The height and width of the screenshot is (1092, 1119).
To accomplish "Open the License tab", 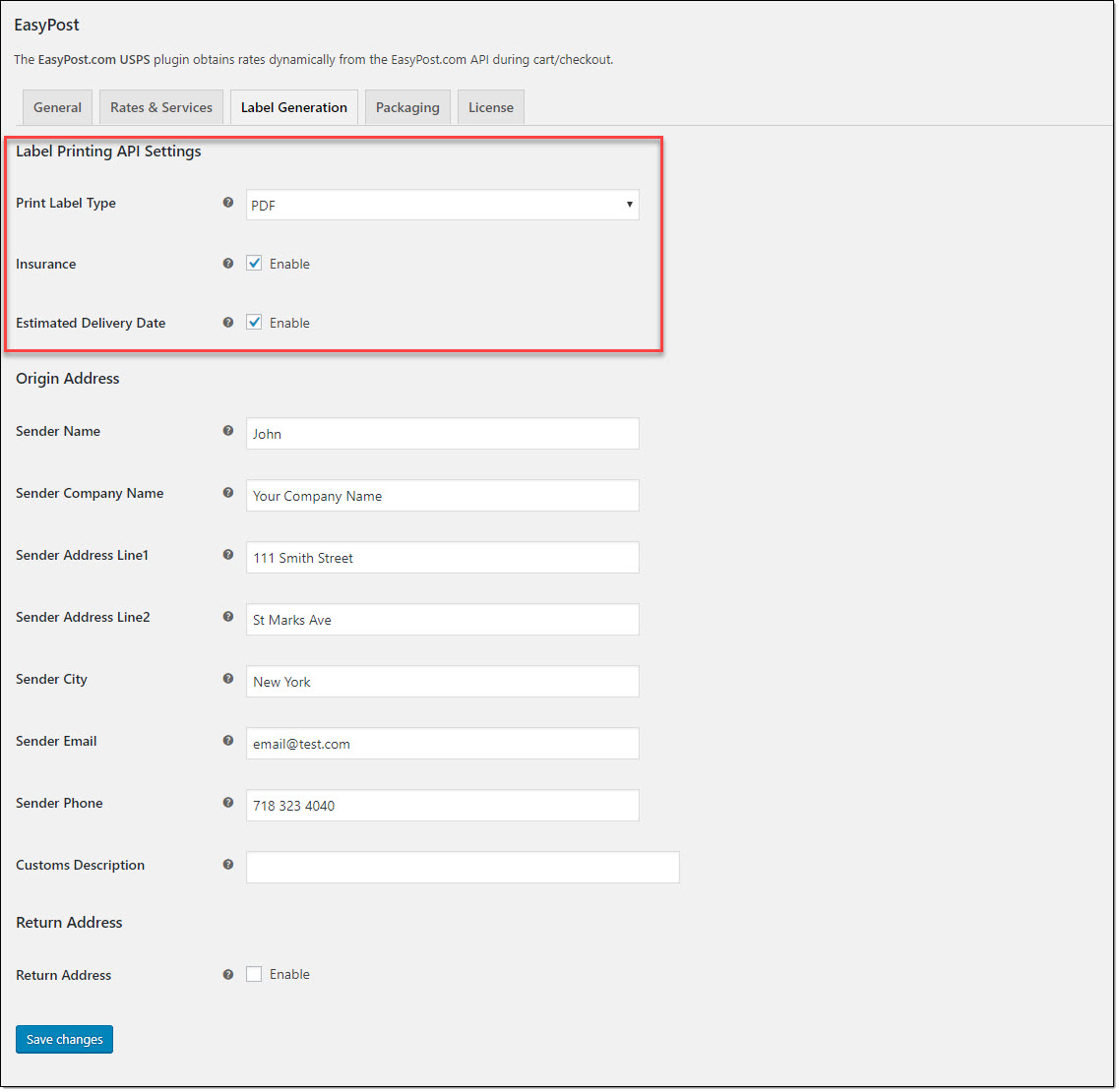I will [491, 107].
